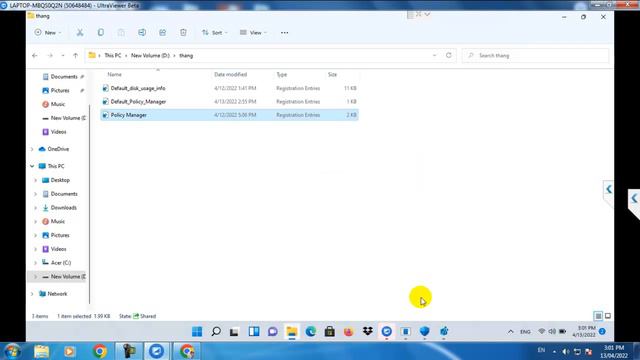Expand the Downloads node under This PC
This screenshot has width=640, height=360.
(36, 208)
